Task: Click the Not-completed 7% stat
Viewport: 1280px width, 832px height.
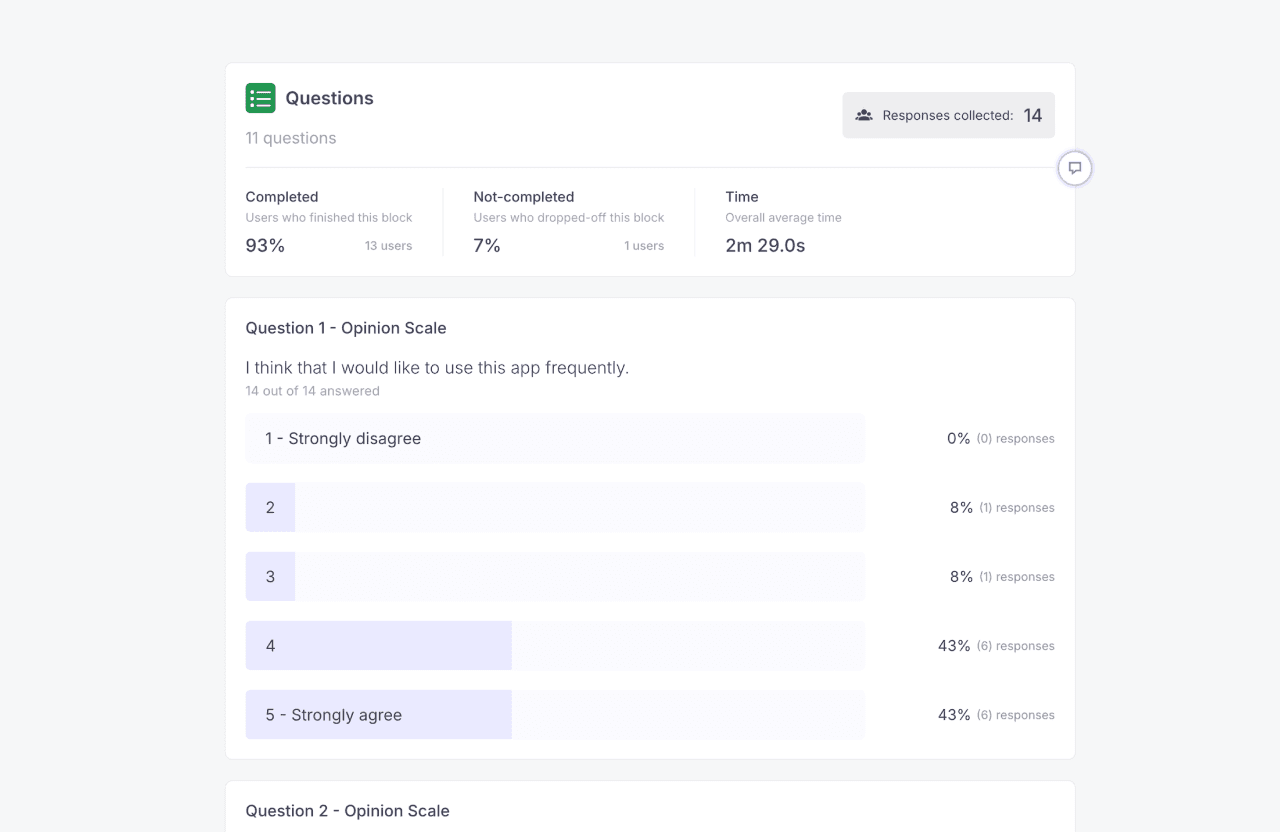Action: [487, 246]
